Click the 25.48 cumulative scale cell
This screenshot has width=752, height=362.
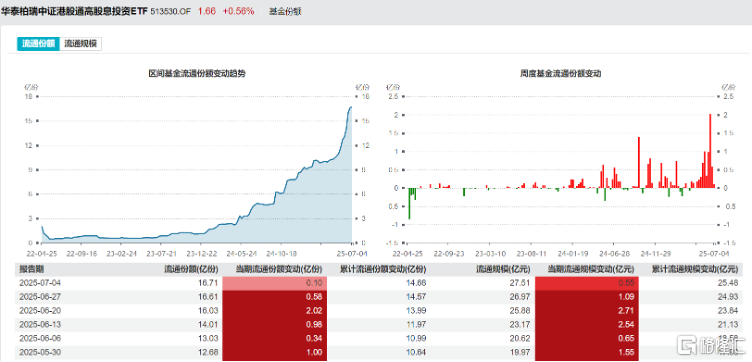[729, 283]
